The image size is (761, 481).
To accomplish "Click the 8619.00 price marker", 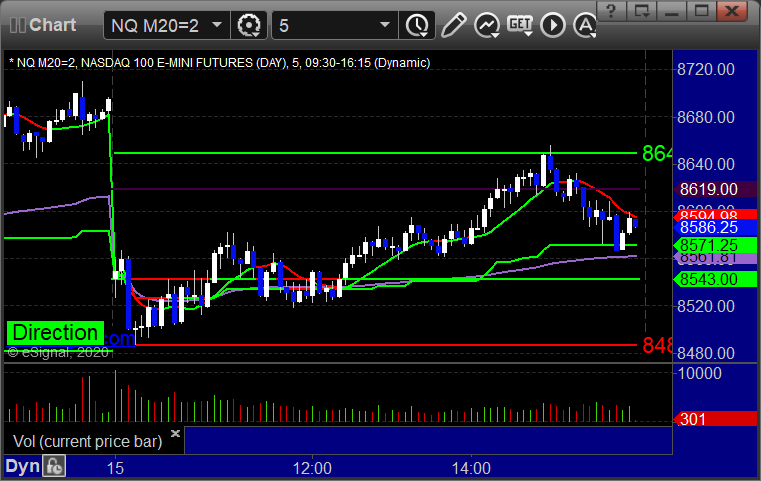I will tap(714, 189).
